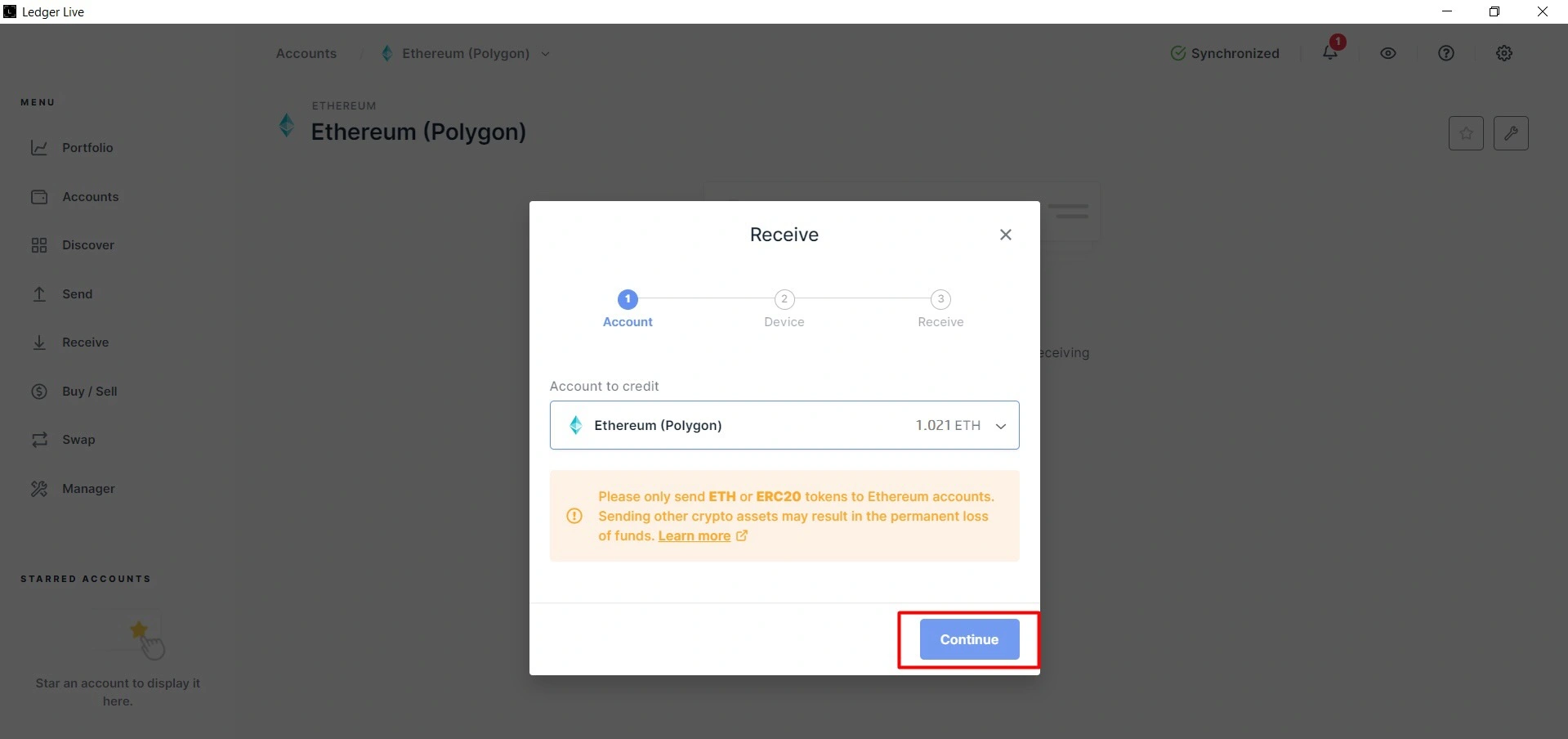
Task: Open the Portfolio section
Action: [87, 148]
